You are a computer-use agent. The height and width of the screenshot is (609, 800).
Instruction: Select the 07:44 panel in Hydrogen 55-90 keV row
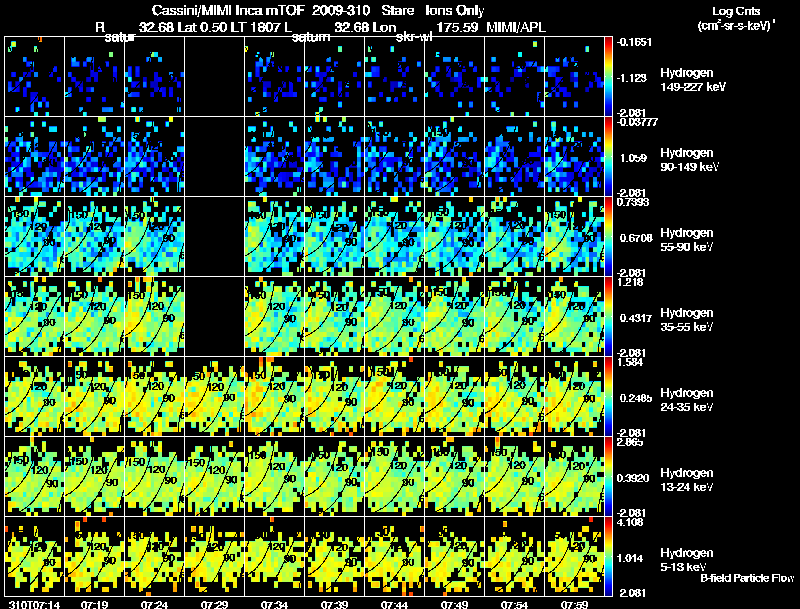pyautogui.click(x=394, y=237)
